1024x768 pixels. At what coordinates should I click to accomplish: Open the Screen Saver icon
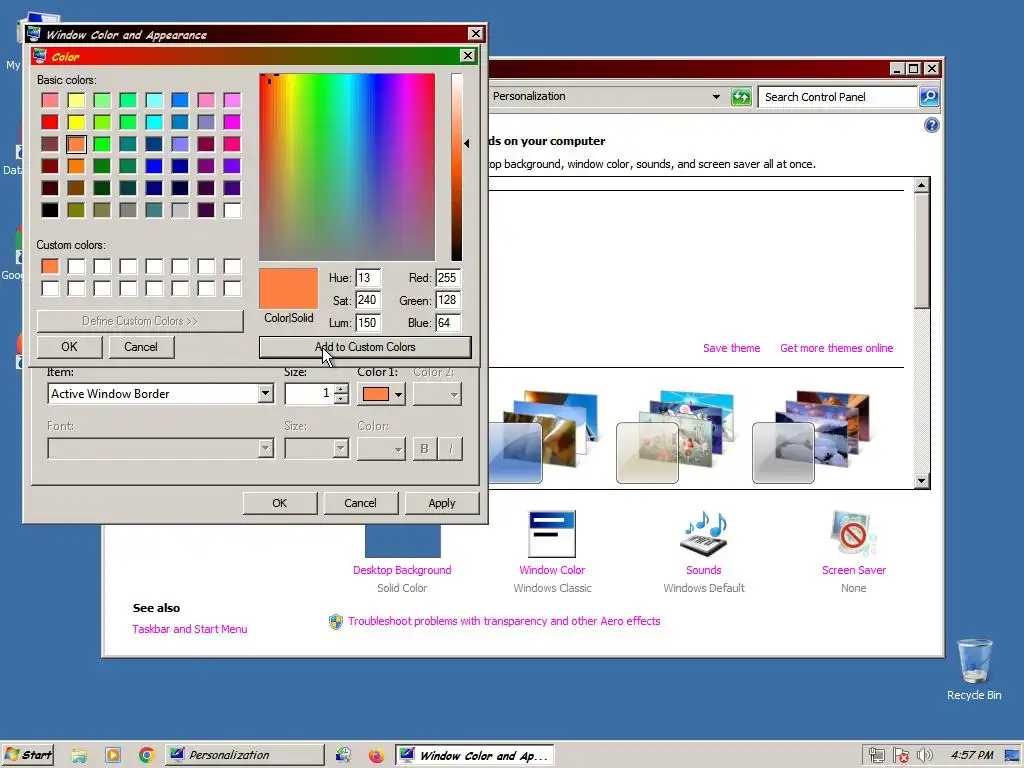[854, 534]
